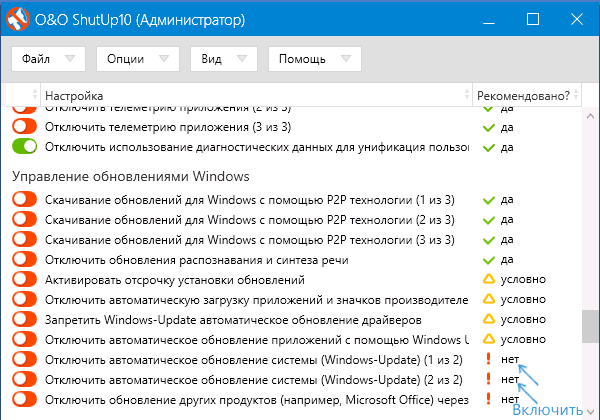Click the O&O ShutUp10 app logo icon
This screenshot has height=420, width=600.
point(18,19)
